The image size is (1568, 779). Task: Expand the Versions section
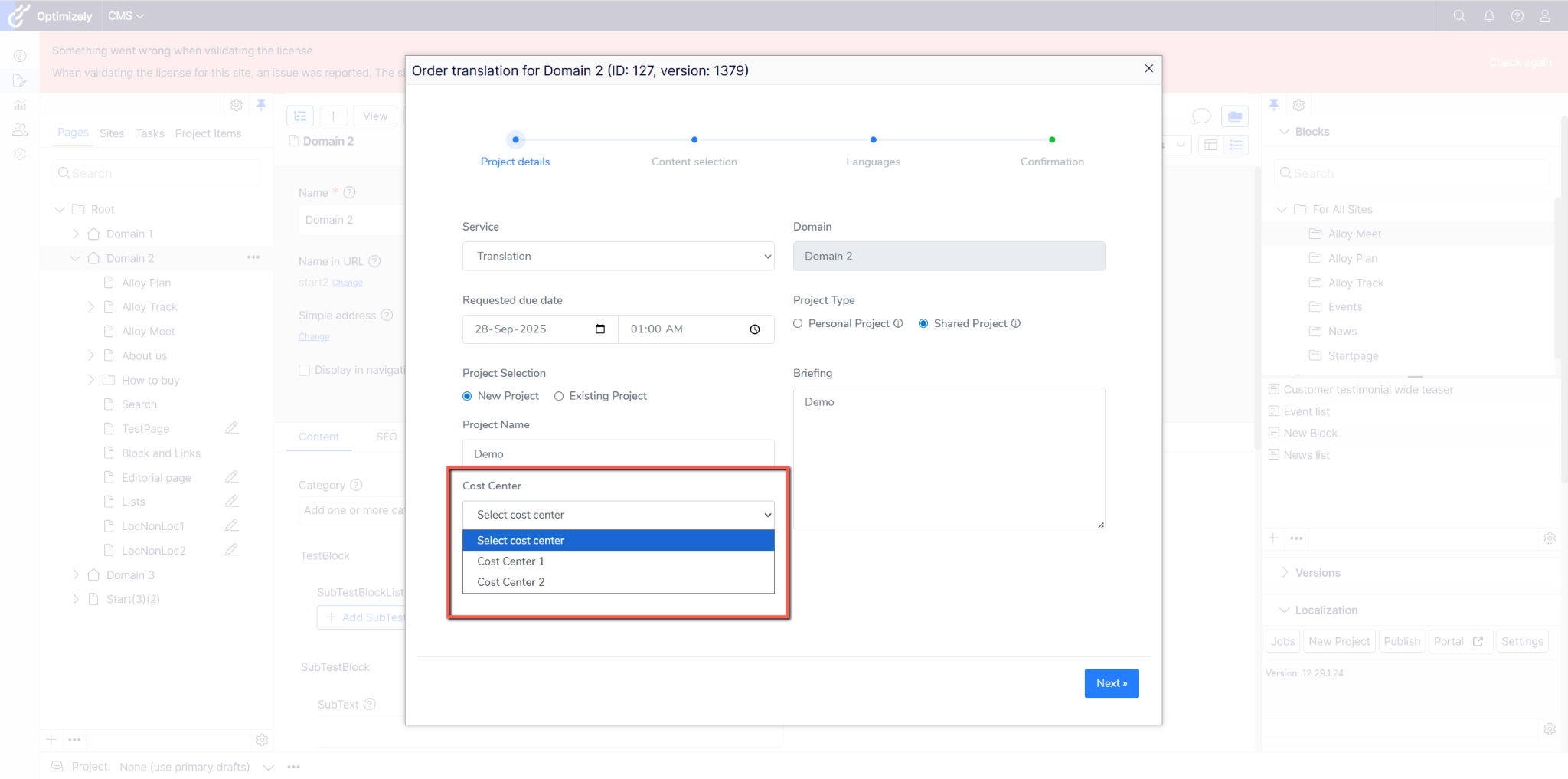point(1285,572)
